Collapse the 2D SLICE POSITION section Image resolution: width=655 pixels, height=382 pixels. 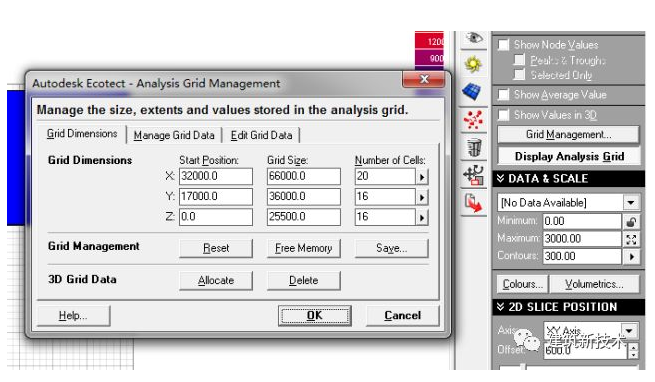click(x=500, y=307)
